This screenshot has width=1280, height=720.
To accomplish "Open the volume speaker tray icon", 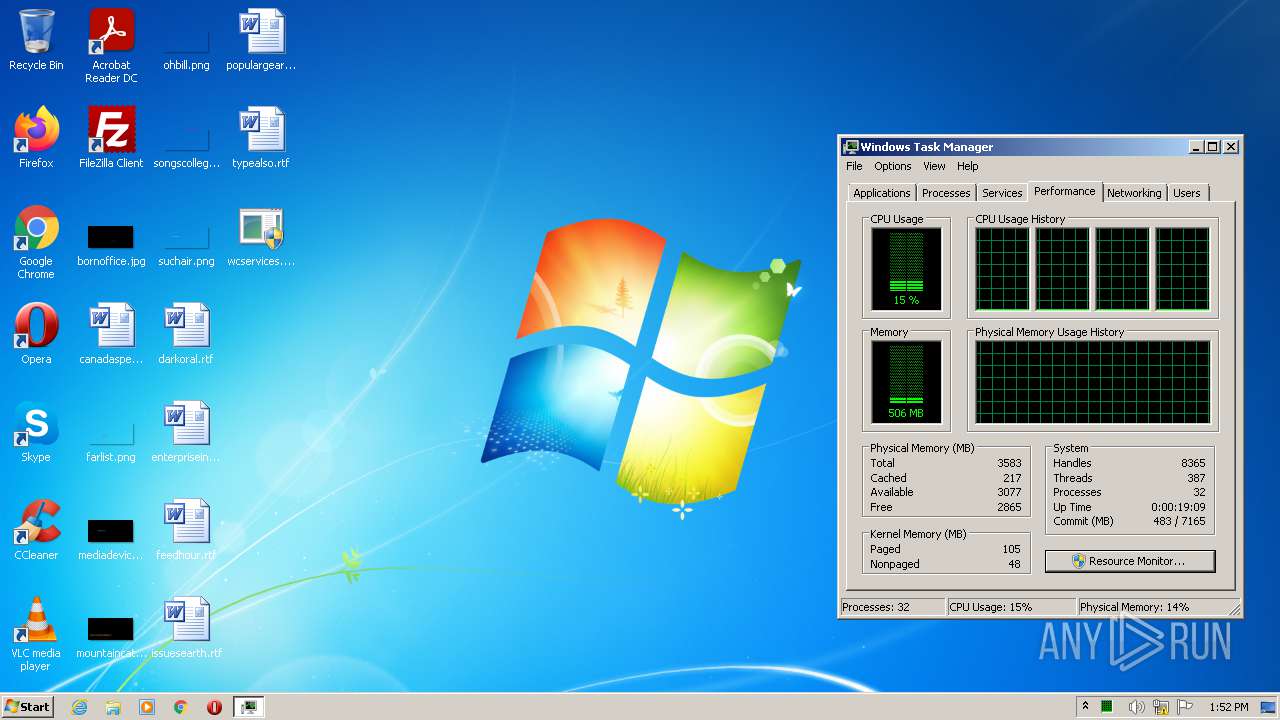I will [x=1136, y=707].
